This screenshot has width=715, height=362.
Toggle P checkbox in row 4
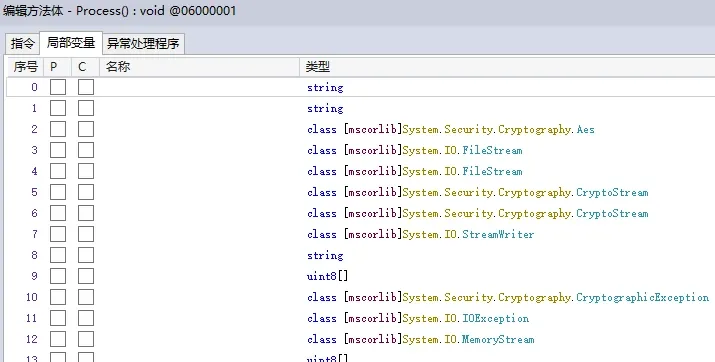click(58, 171)
